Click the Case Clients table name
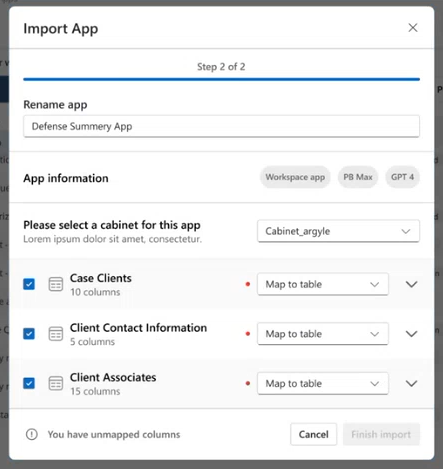The image size is (443, 469). (101, 278)
